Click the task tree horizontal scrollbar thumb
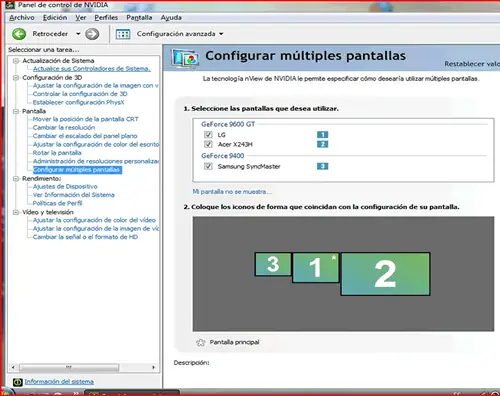This screenshot has width=500, height=396. click(x=69, y=367)
